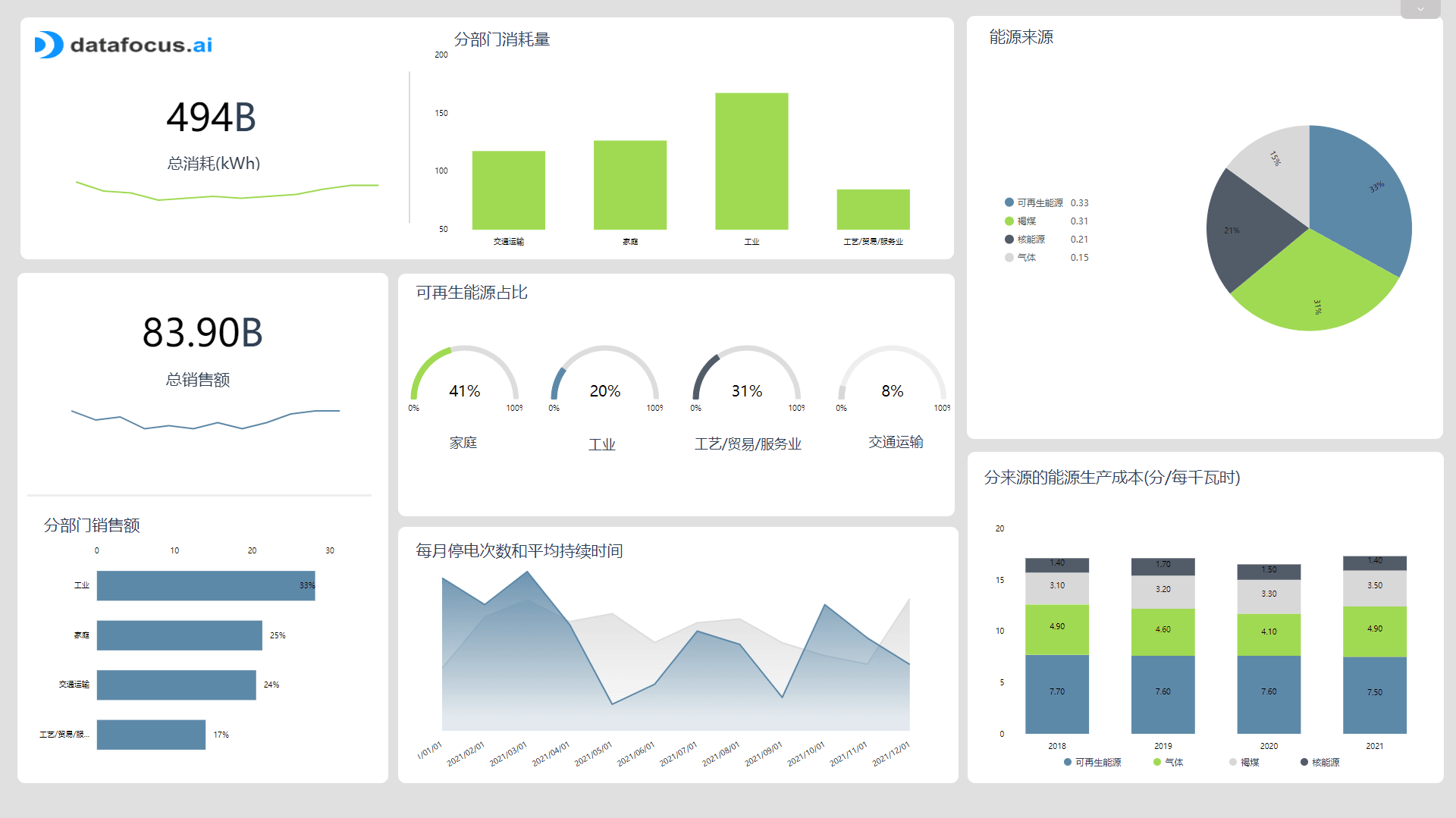Toggle 气体 series in cost chart legend

(x=1168, y=763)
